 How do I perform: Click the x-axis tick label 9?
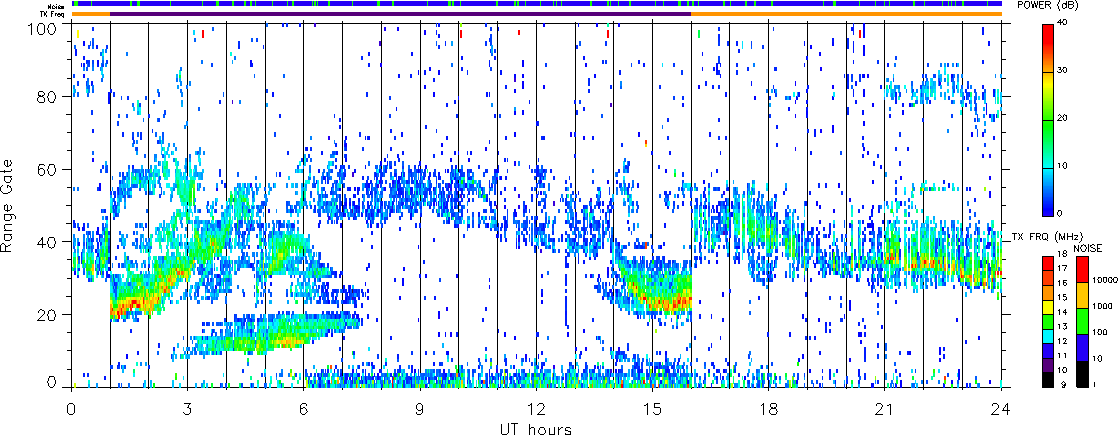coord(420,410)
